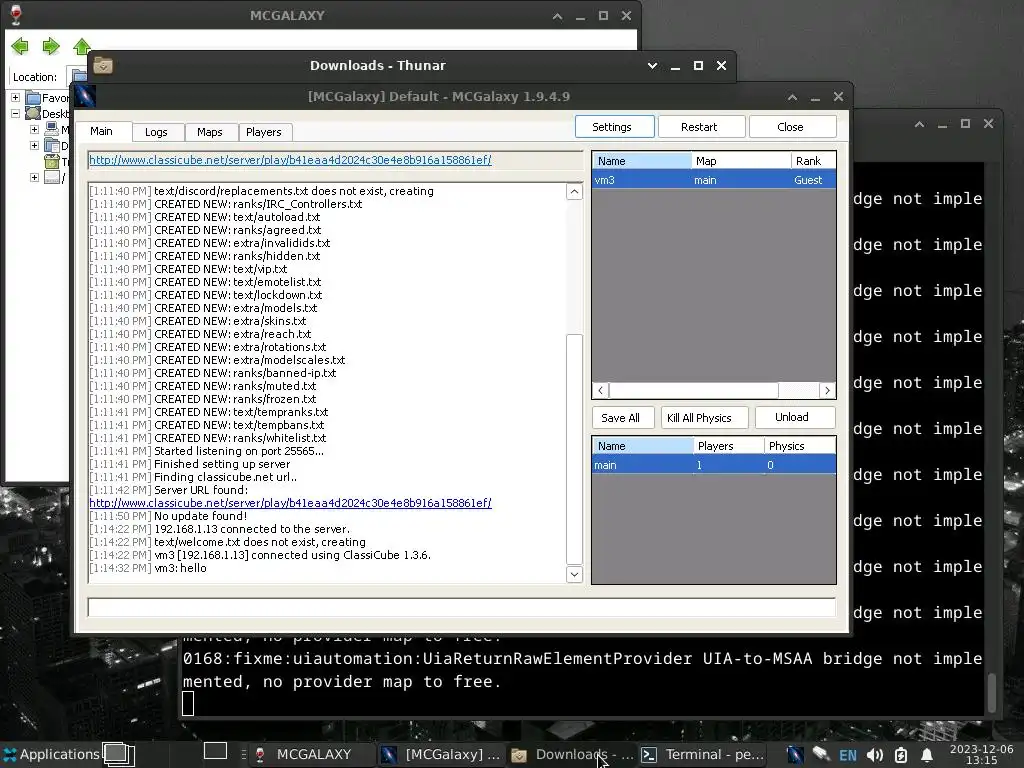Expand the Documents node in the file tree
This screenshot has width=1024, height=768.
pyautogui.click(x=34, y=145)
